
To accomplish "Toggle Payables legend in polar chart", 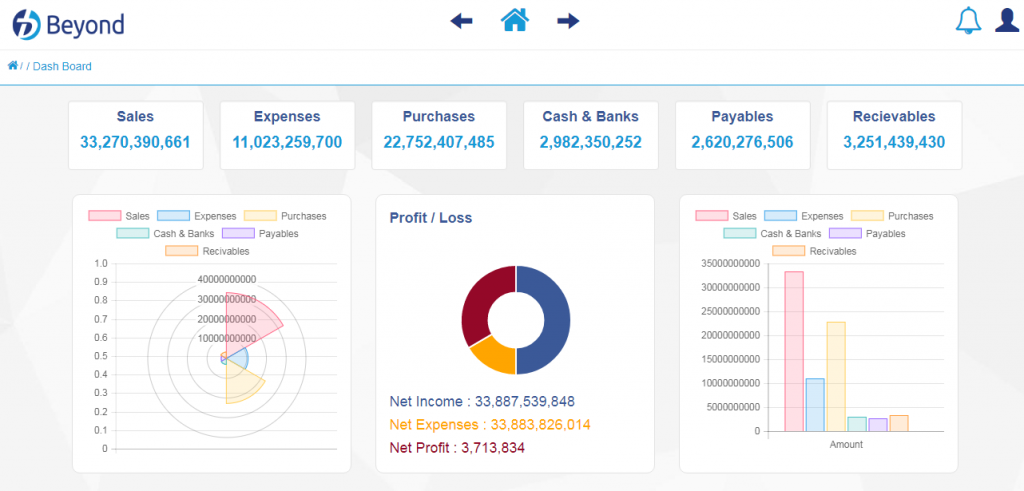I will pyautogui.click(x=260, y=233).
